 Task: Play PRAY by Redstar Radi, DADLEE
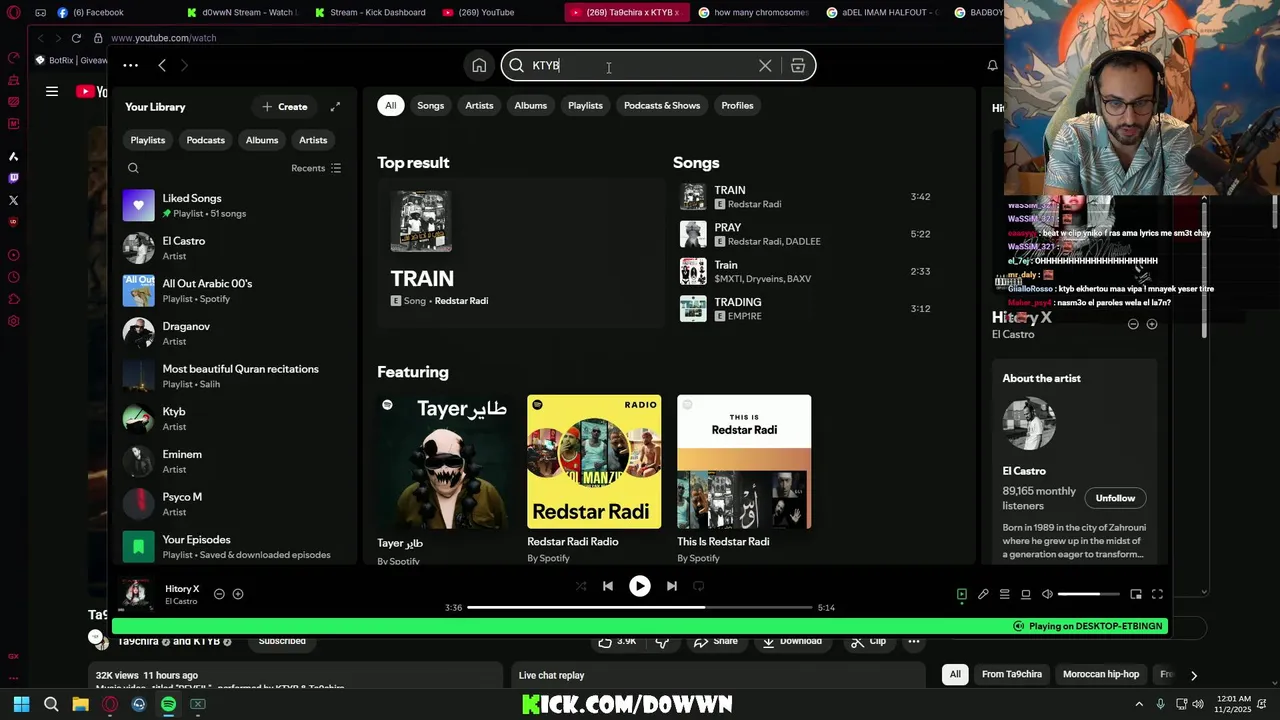point(808,234)
